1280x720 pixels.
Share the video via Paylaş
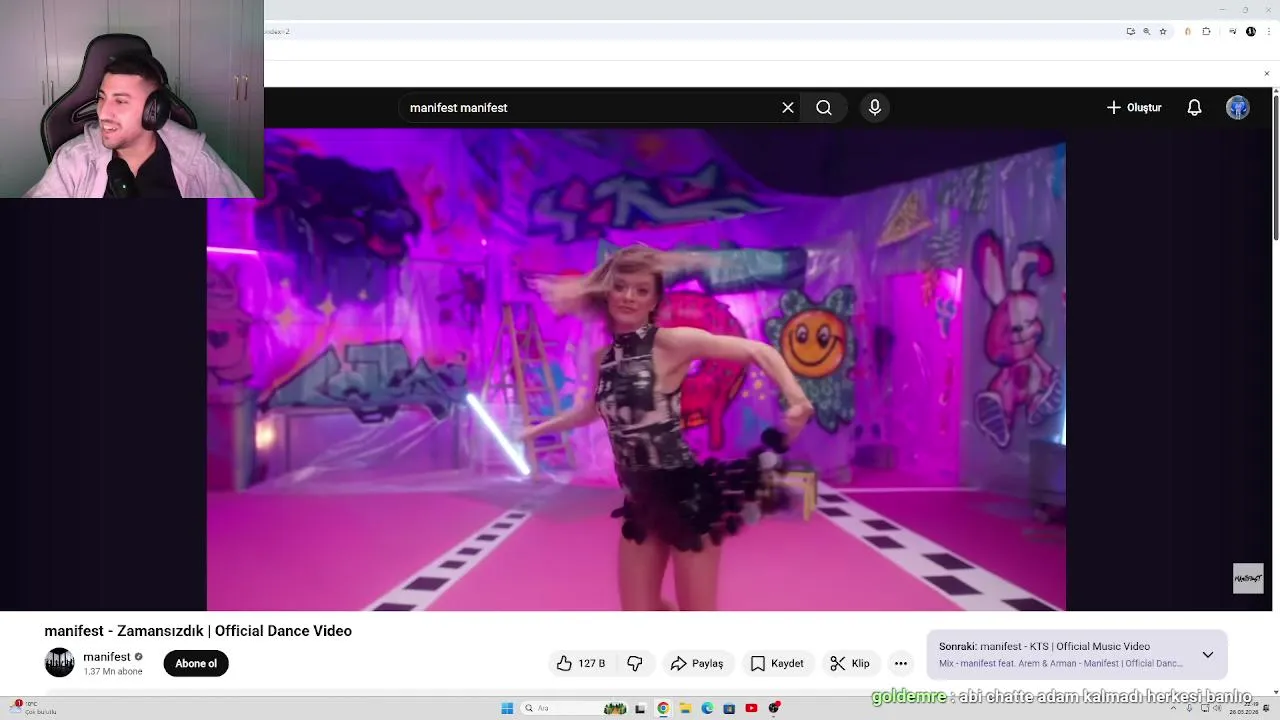[x=697, y=663]
